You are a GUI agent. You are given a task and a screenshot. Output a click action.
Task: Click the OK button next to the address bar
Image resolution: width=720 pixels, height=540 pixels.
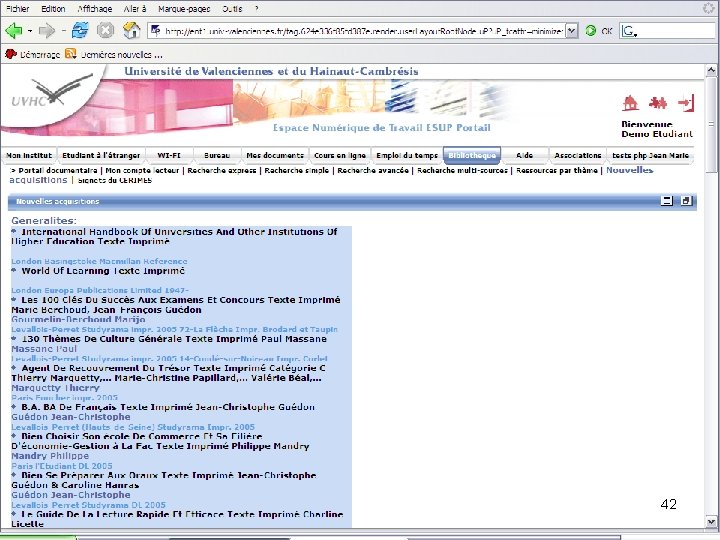pyautogui.click(x=607, y=31)
